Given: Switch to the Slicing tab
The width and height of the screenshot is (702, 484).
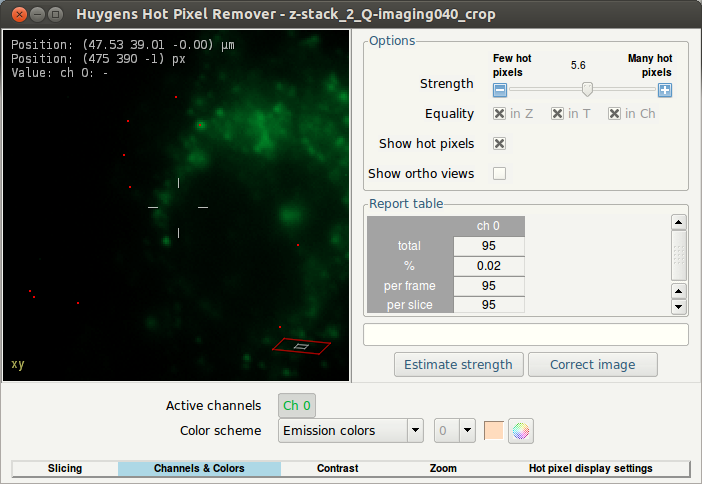Looking at the screenshot, I should point(65,468).
